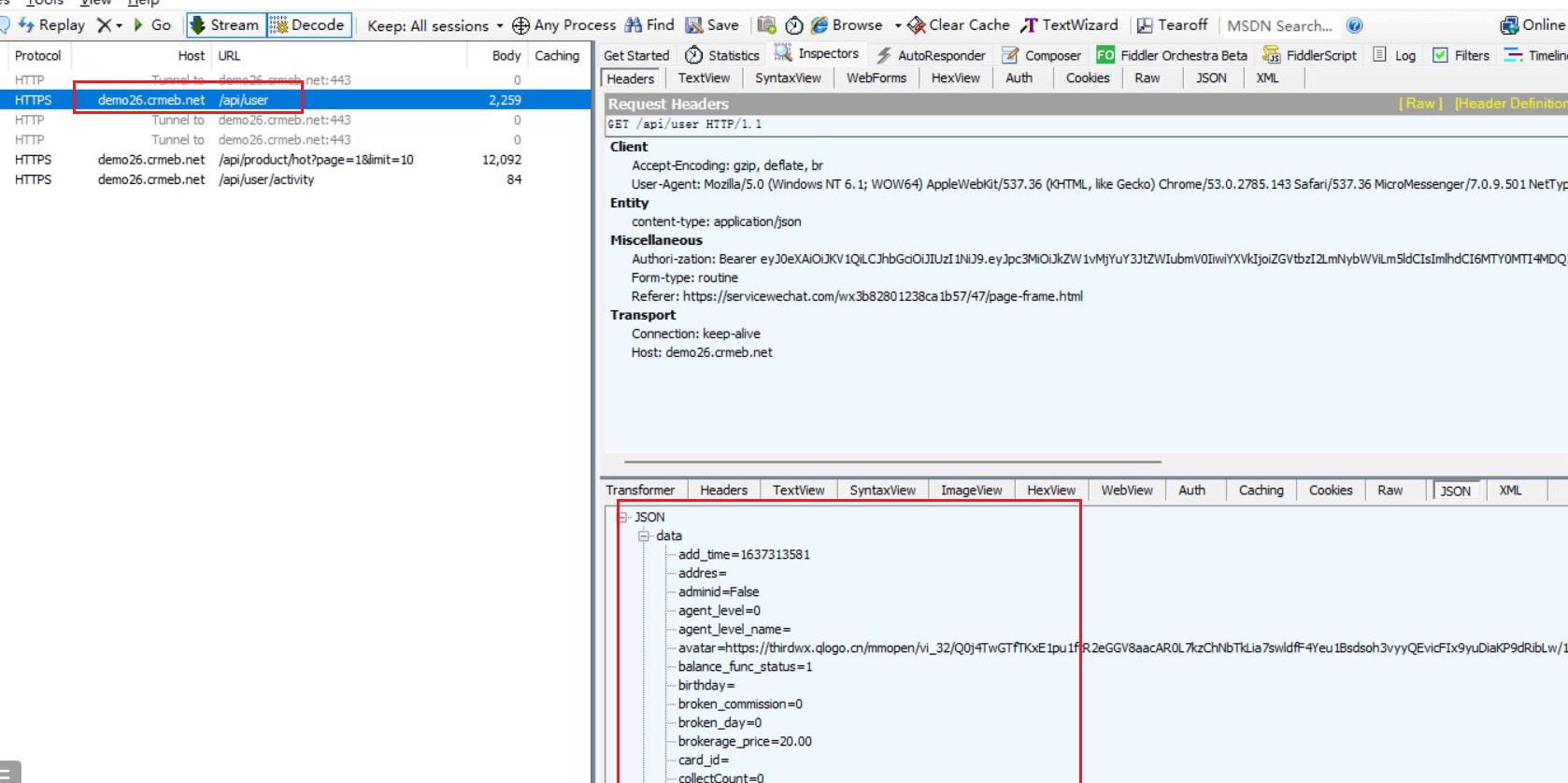Image resolution: width=1568 pixels, height=783 pixels.
Task: Select the /api/product/hot?page=1&limit=10 session
Action: click(295, 160)
